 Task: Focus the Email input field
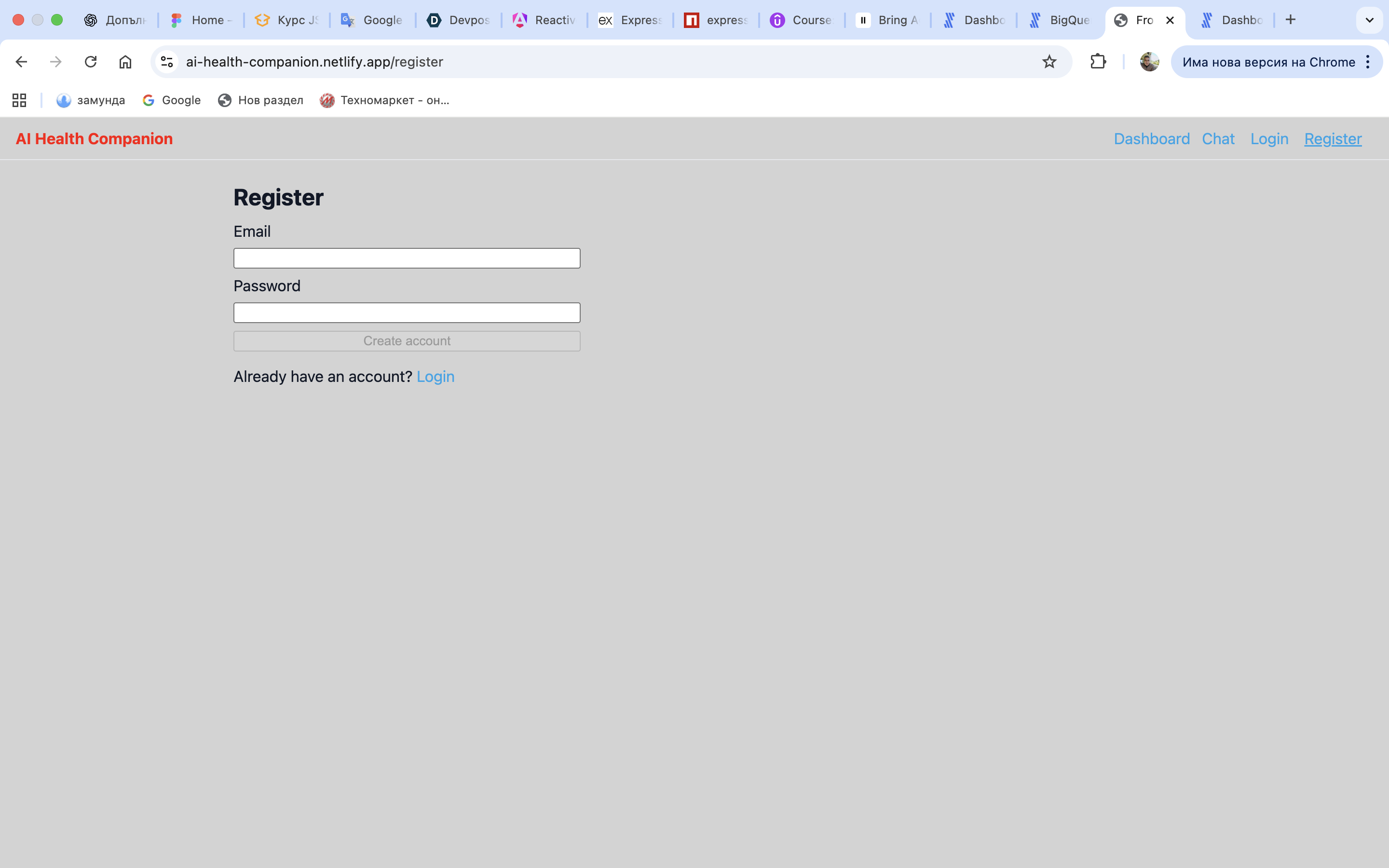[x=407, y=258]
